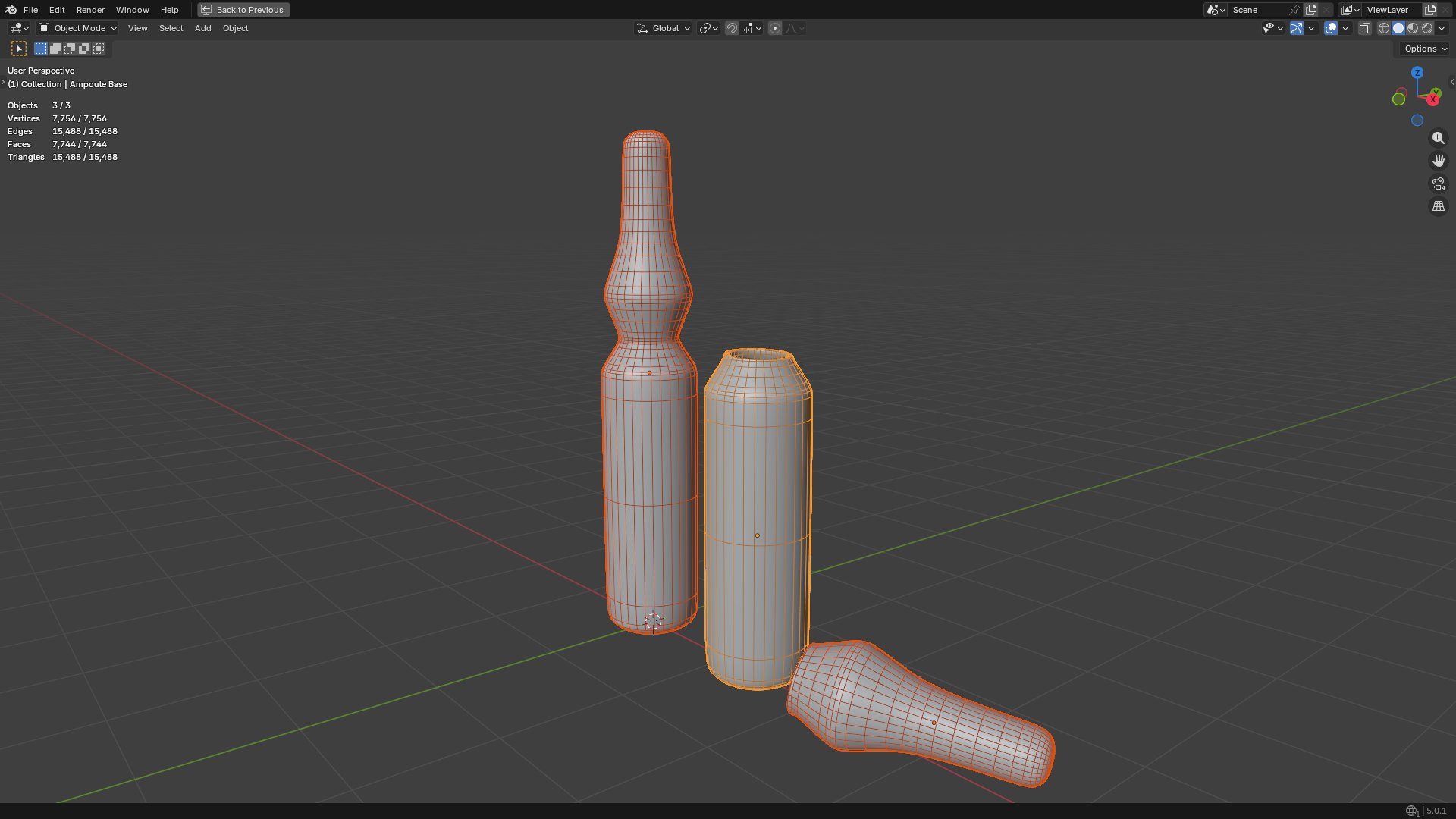The height and width of the screenshot is (819, 1456).
Task: Open the browse Scene dropdown
Action: pos(1216,10)
